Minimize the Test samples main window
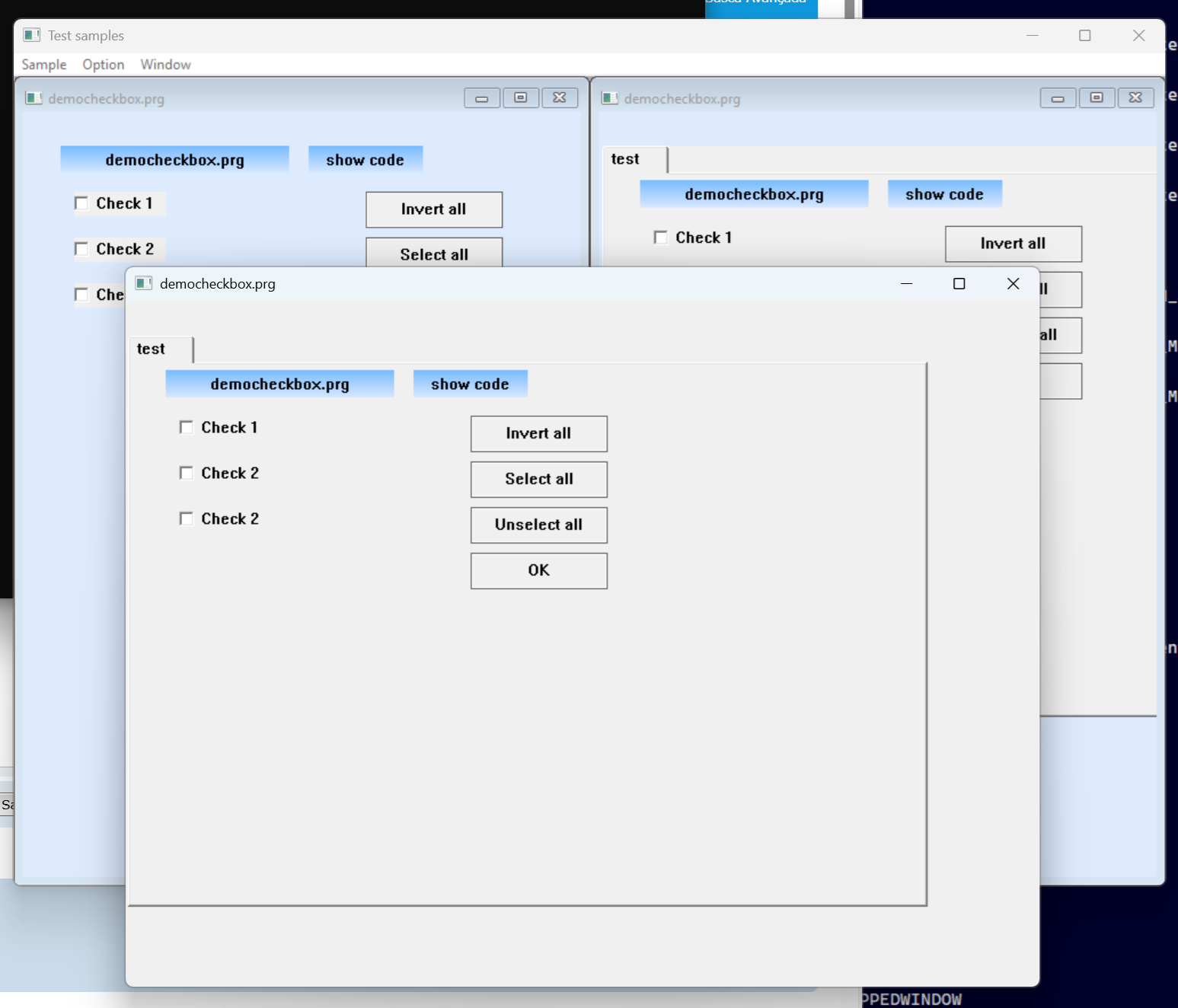1178x1008 pixels. click(x=1033, y=35)
